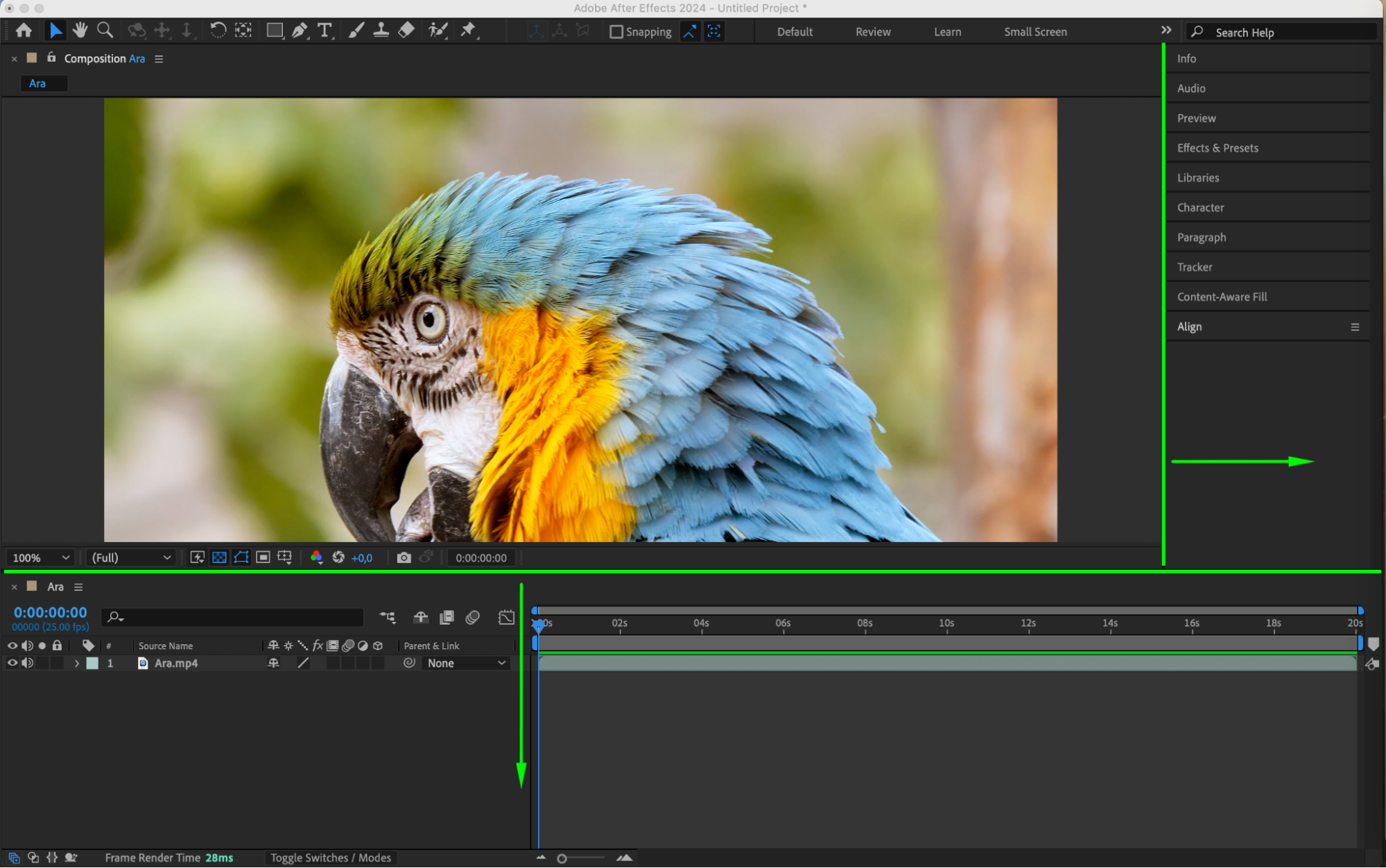Viewport: 1386px width, 868px height.
Task: Select the Hand tool
Action: pyautogui.click(x=80, y=31)
